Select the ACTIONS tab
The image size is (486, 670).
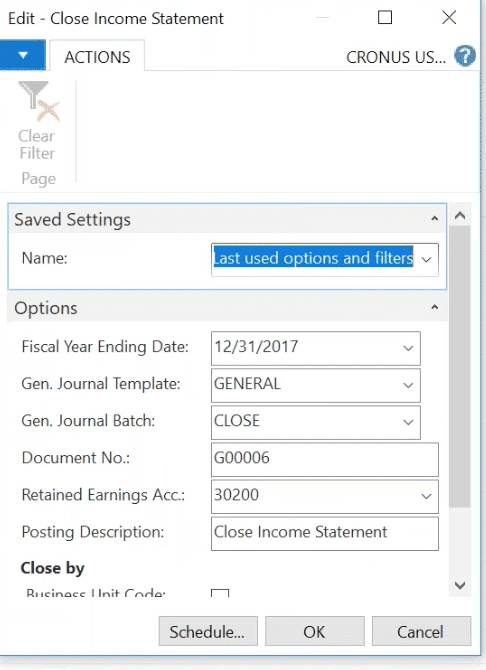click(97, 57)
